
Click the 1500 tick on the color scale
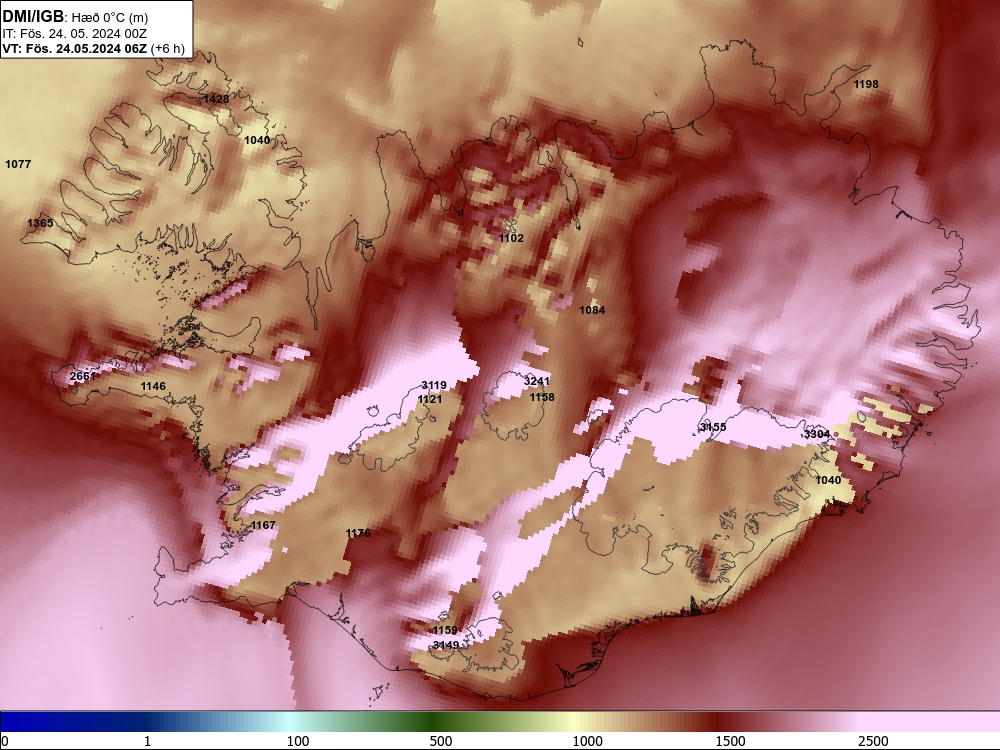[x=730, y=741]
